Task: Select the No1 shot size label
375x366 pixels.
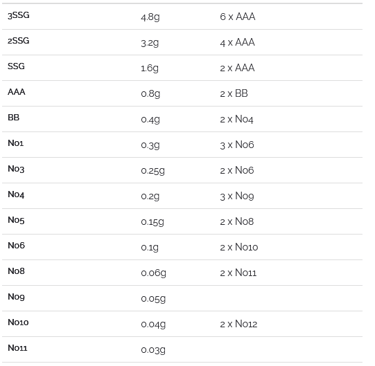Action: [15, 143]
